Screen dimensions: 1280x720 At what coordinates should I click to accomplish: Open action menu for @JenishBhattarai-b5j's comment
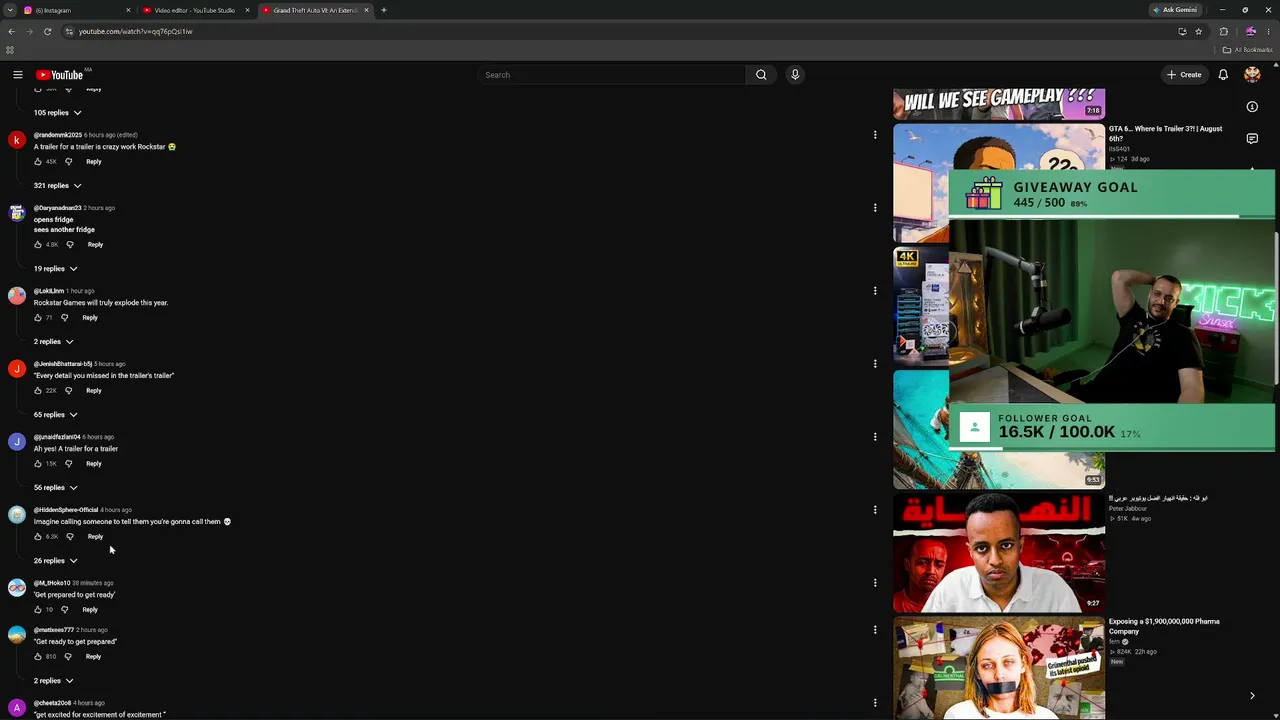pos(875,364)
